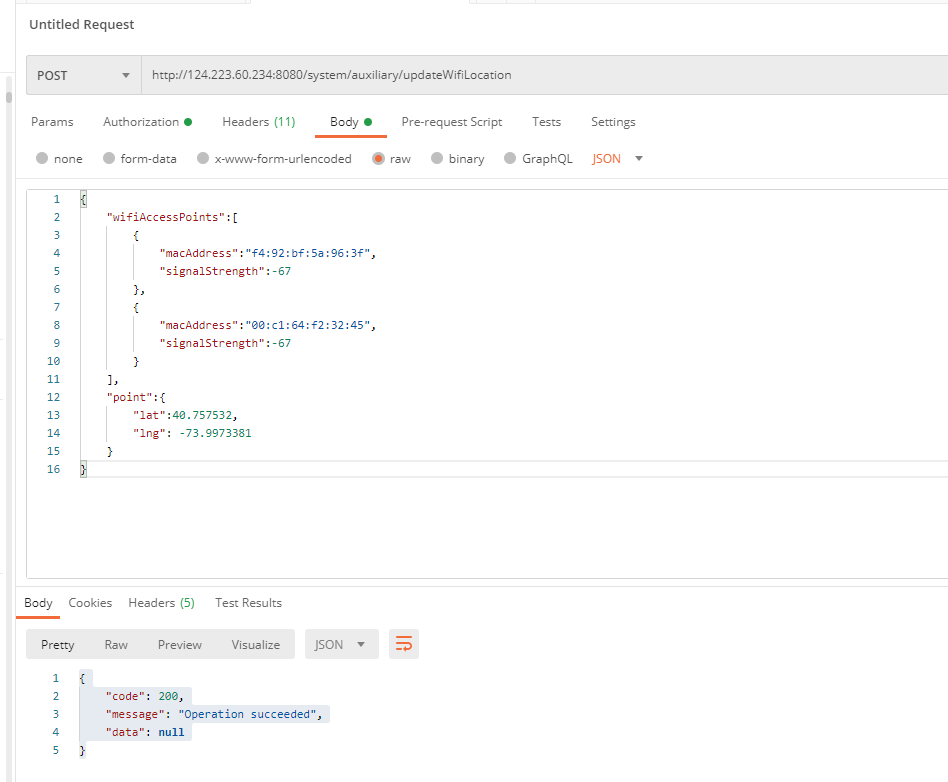Viewport: 948px width, 782px height.
Task: Open the Pre-request Script tab
Action: coord(451,122)
